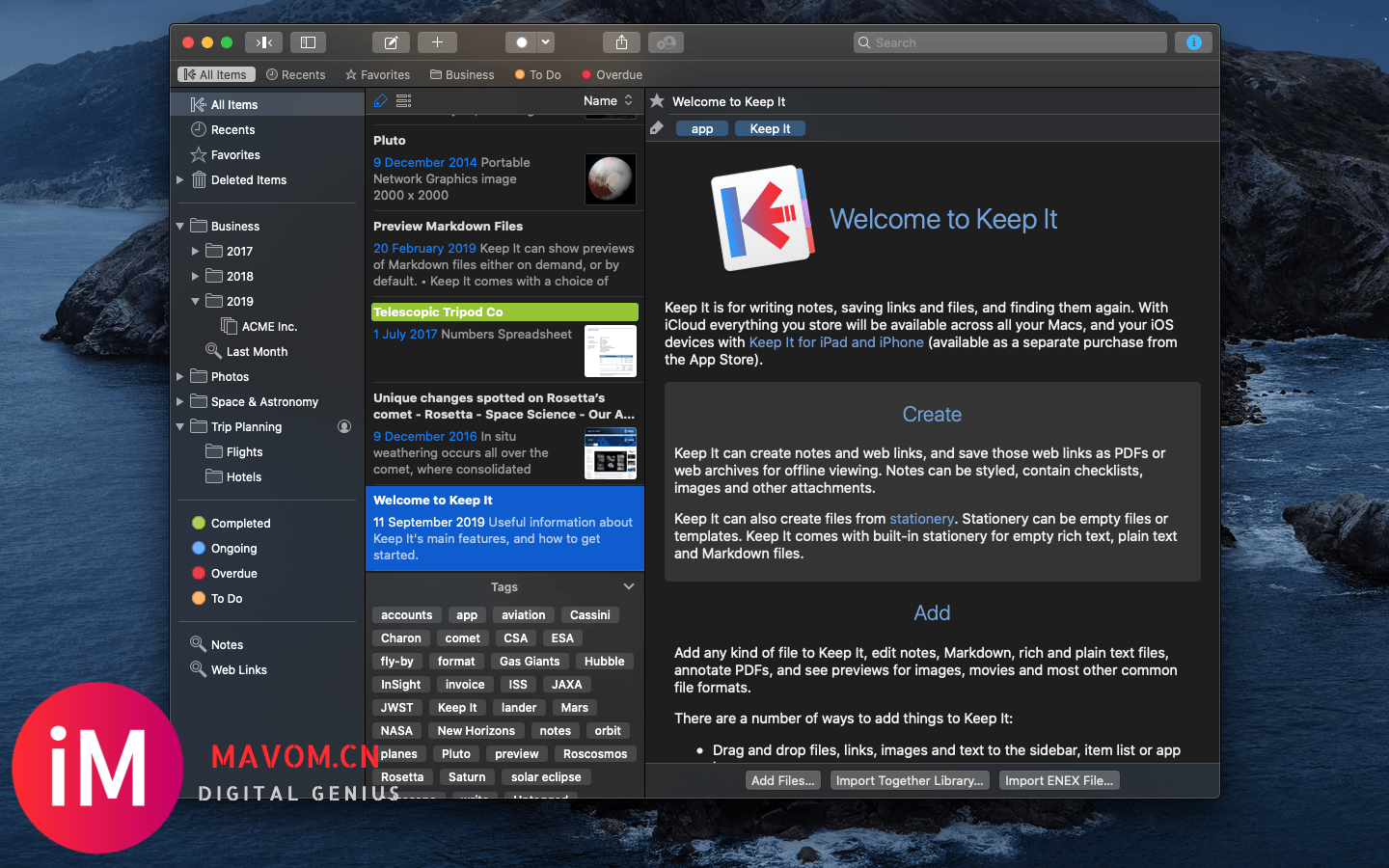Open the Web Links saved search
Viewport: 1389px width, 868px height.
click(229, 669)
